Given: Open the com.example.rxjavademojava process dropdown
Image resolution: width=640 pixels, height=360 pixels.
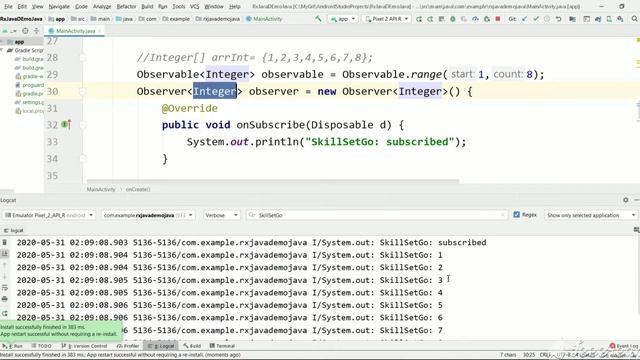Looking at the screenshot, I should click(148, 215).
